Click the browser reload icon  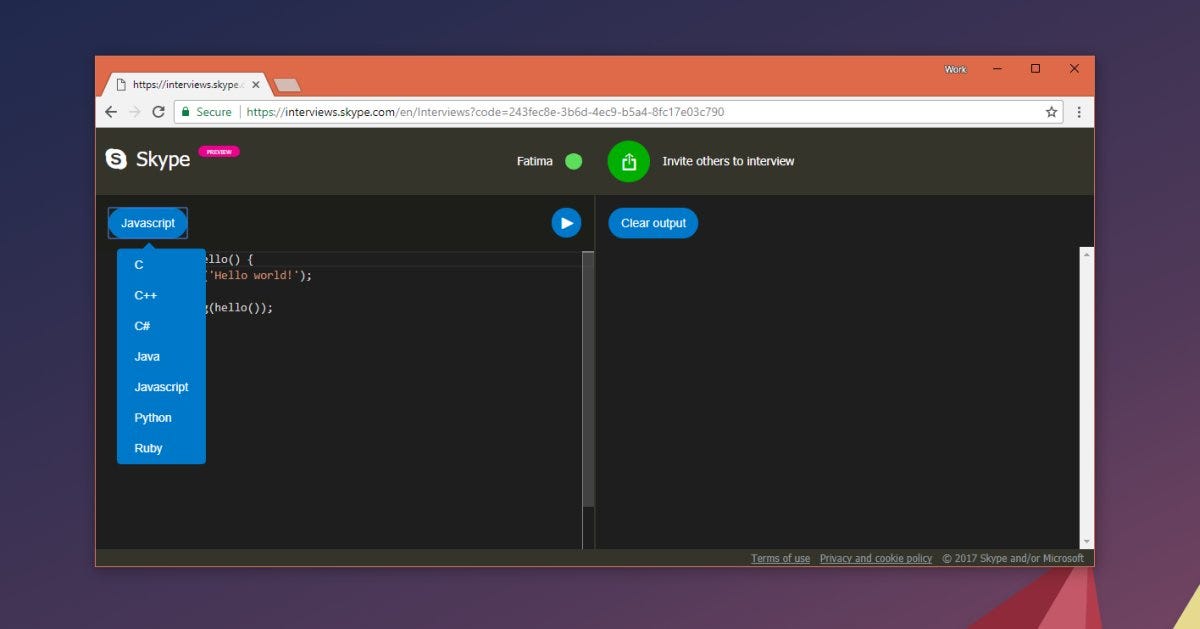[x=159, y=112]
